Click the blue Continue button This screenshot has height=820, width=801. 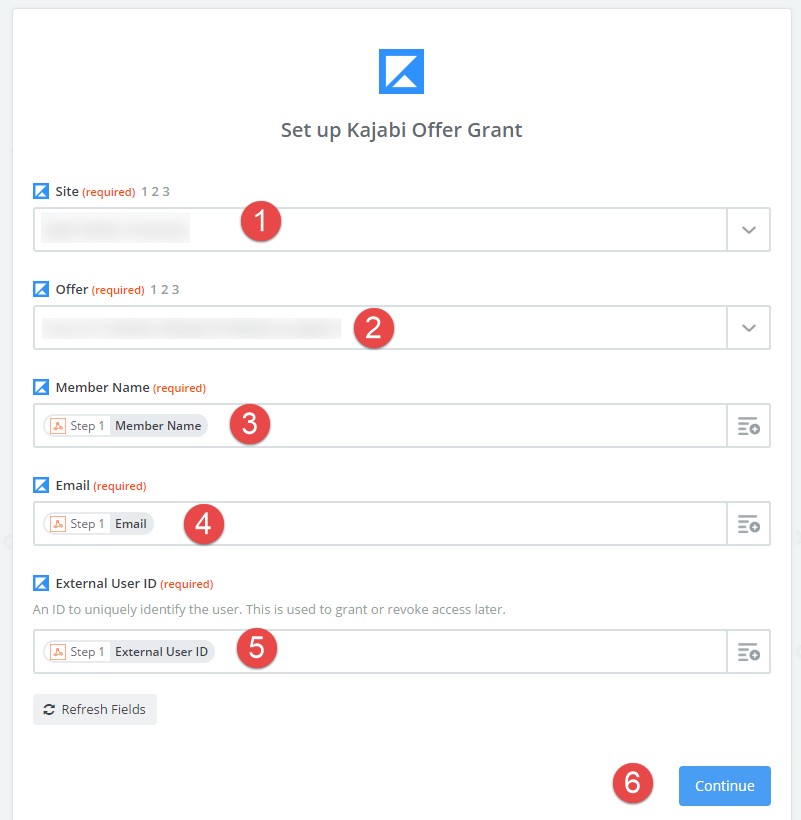click(x=725, y=785)
